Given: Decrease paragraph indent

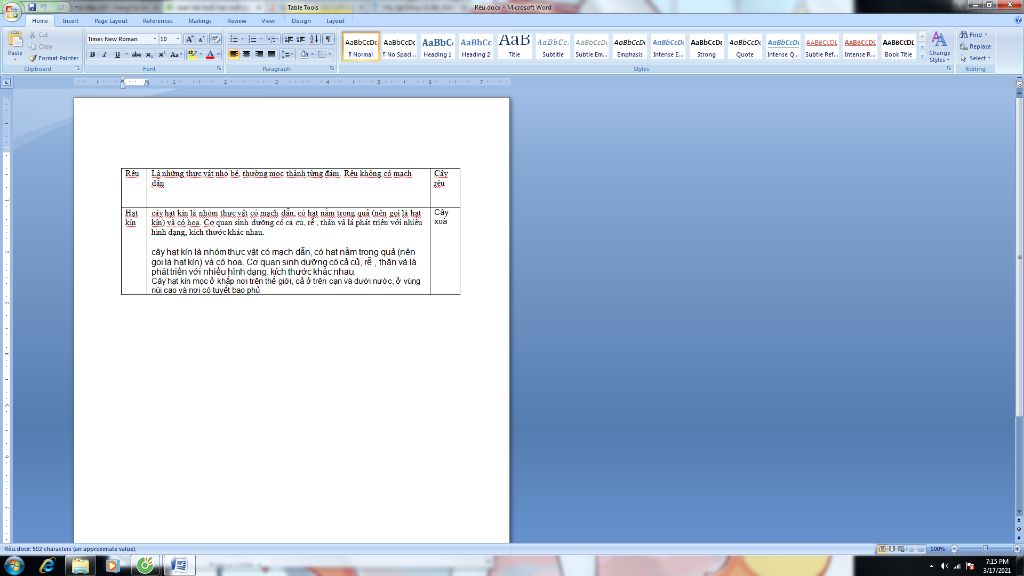Looking at the screenshot, I should click(x=288, y=39).
